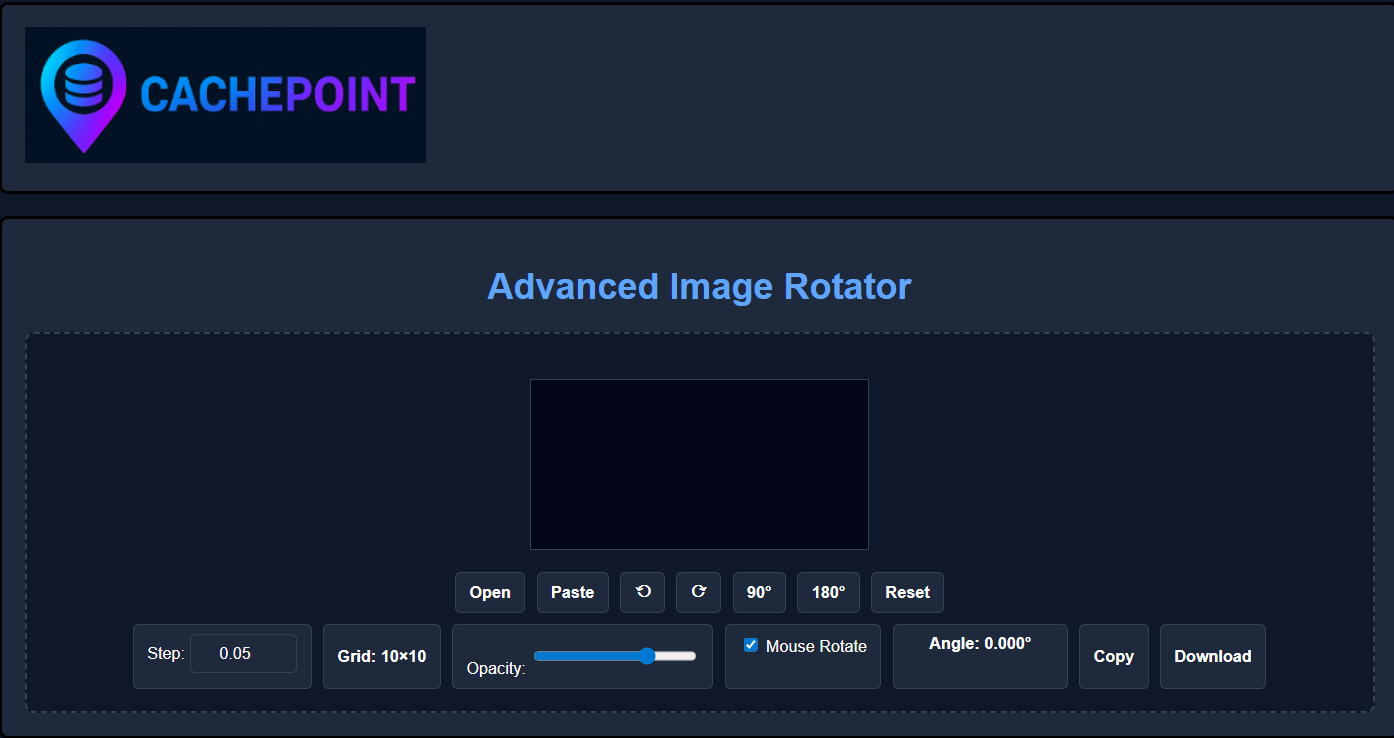Screen dimensions: 1394x738
Task: Disable the Mouse Rotate checkbox
Action: (x=750, y=645)
